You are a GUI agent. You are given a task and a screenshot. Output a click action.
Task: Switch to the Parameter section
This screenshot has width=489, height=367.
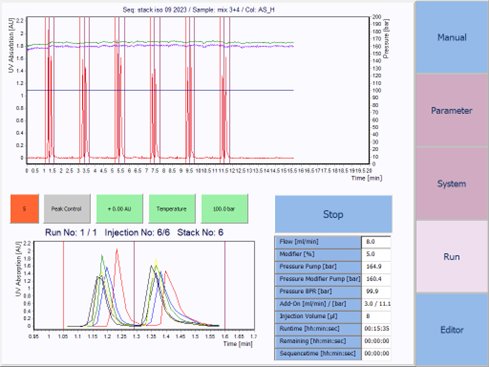click(x=451, y=110)
